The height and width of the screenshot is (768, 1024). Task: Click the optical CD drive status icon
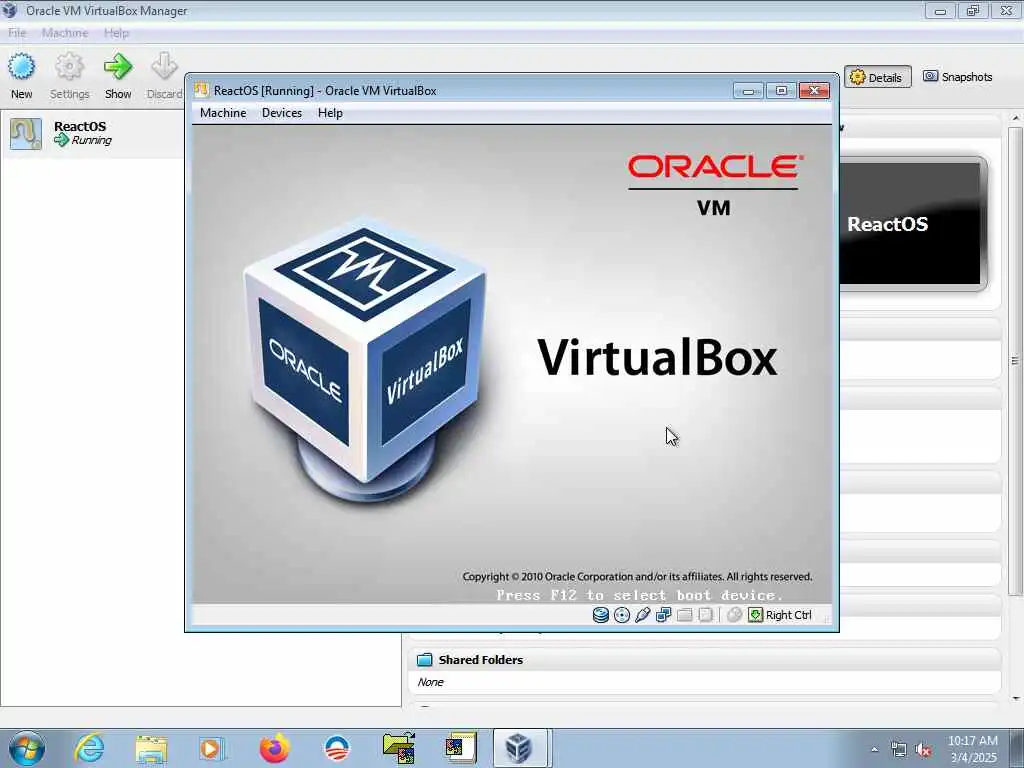[622, 615]
